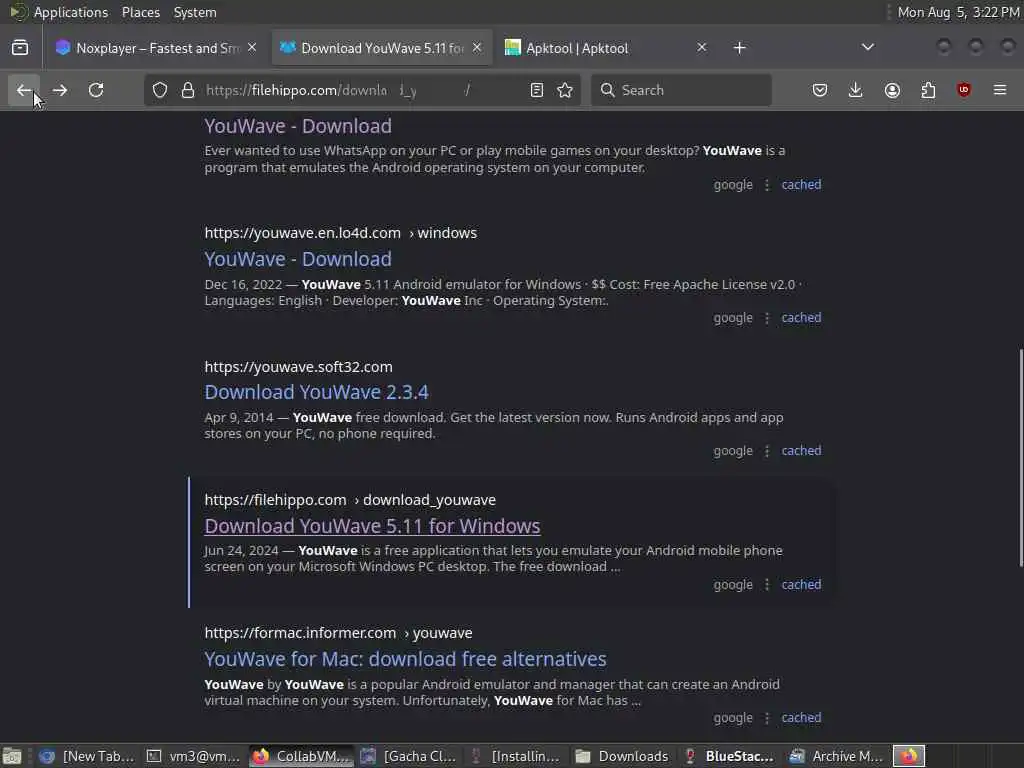Screen dimensions: 1024x768
Task: Open more options dots for formac.informer result
Action: click(x=767, y=718)
